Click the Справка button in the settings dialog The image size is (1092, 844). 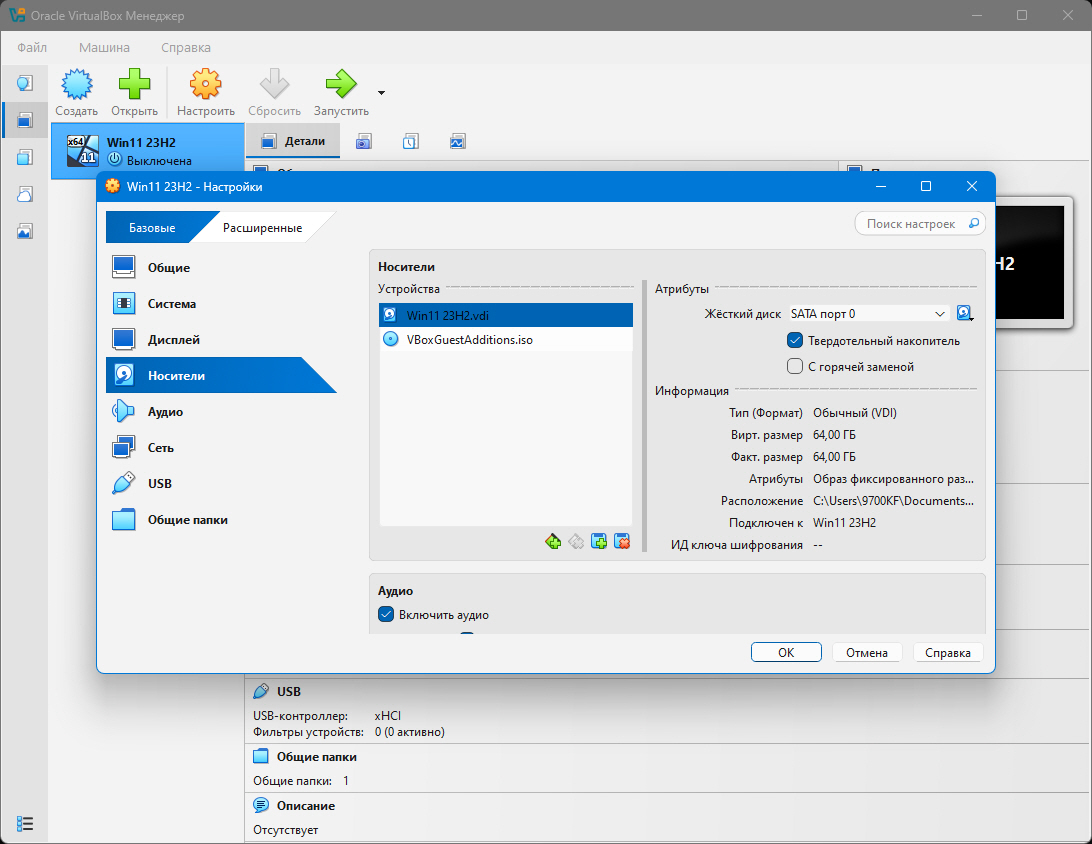point(948,652)
